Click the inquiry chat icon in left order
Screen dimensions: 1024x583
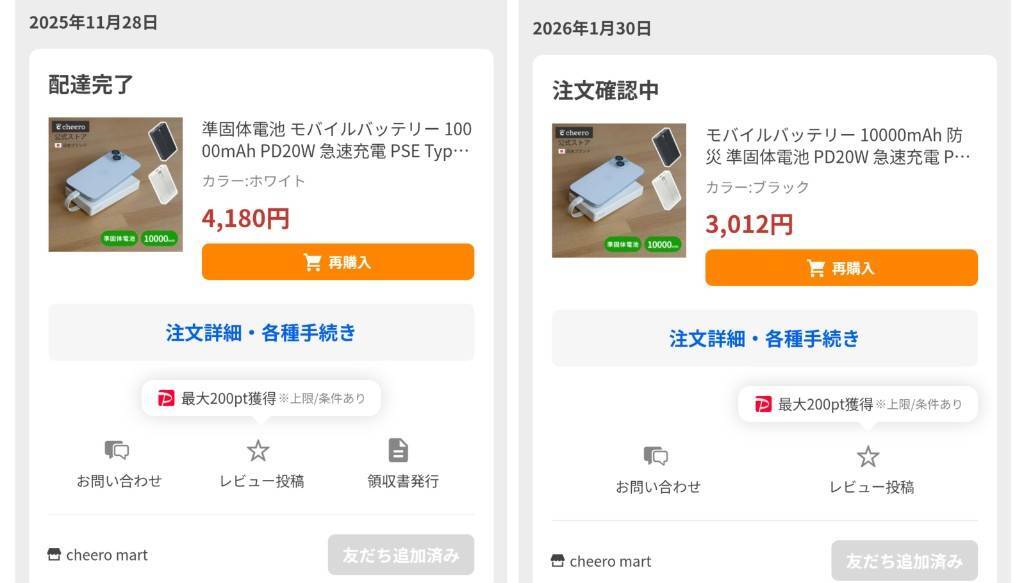pos(118,450)
